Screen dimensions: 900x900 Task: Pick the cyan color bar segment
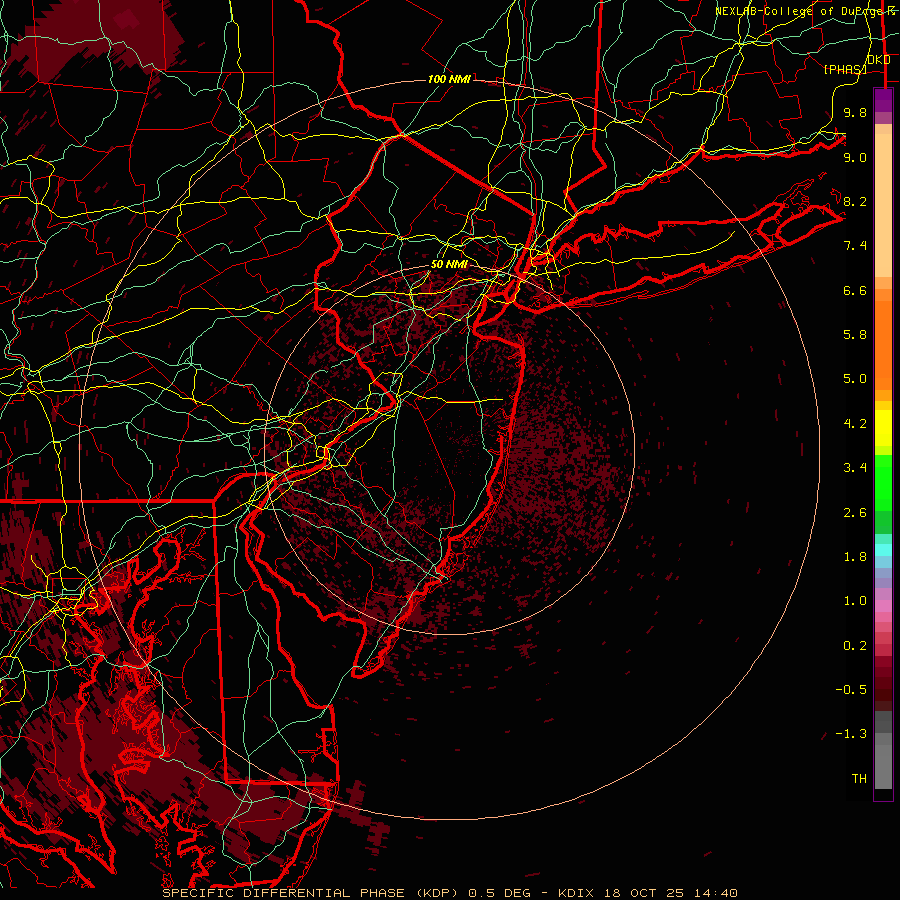click(883, 550)
